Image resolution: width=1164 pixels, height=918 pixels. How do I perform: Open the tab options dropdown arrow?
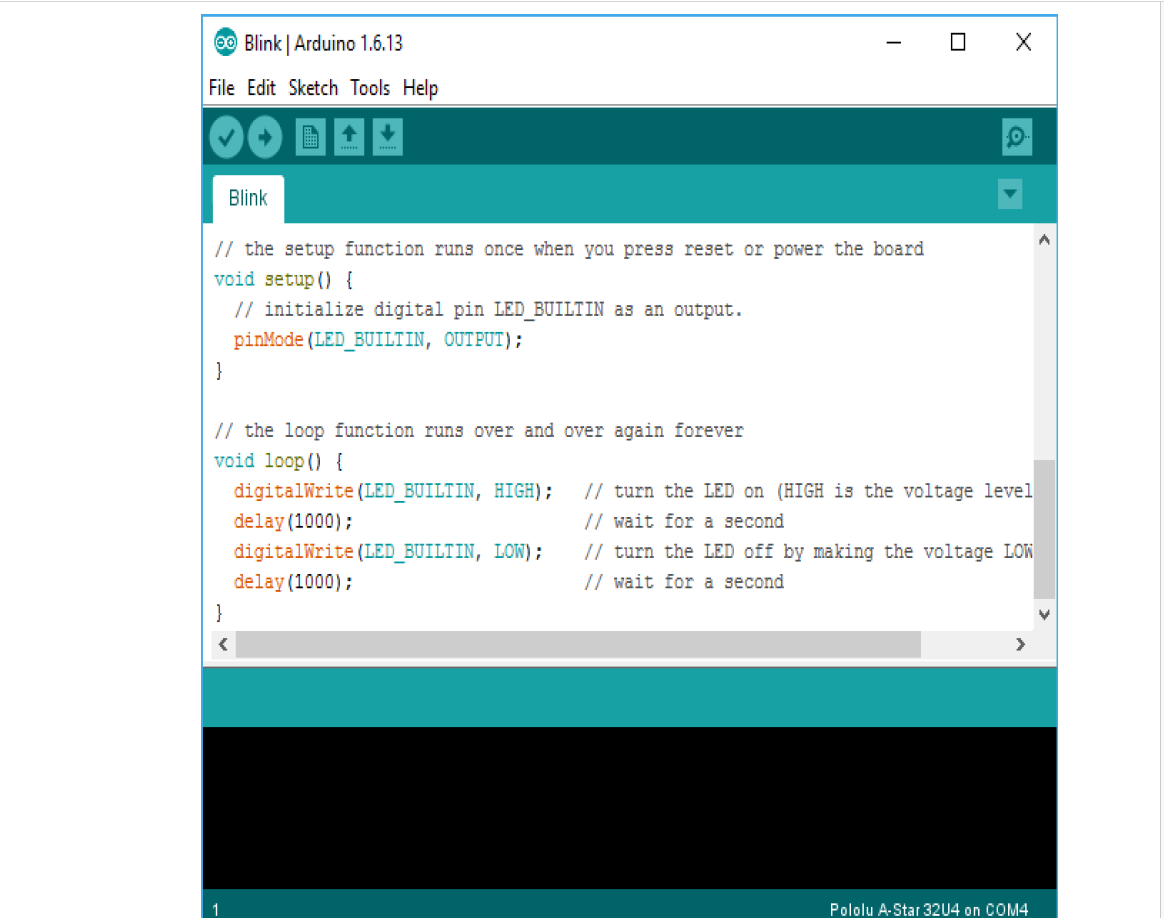1010,194
